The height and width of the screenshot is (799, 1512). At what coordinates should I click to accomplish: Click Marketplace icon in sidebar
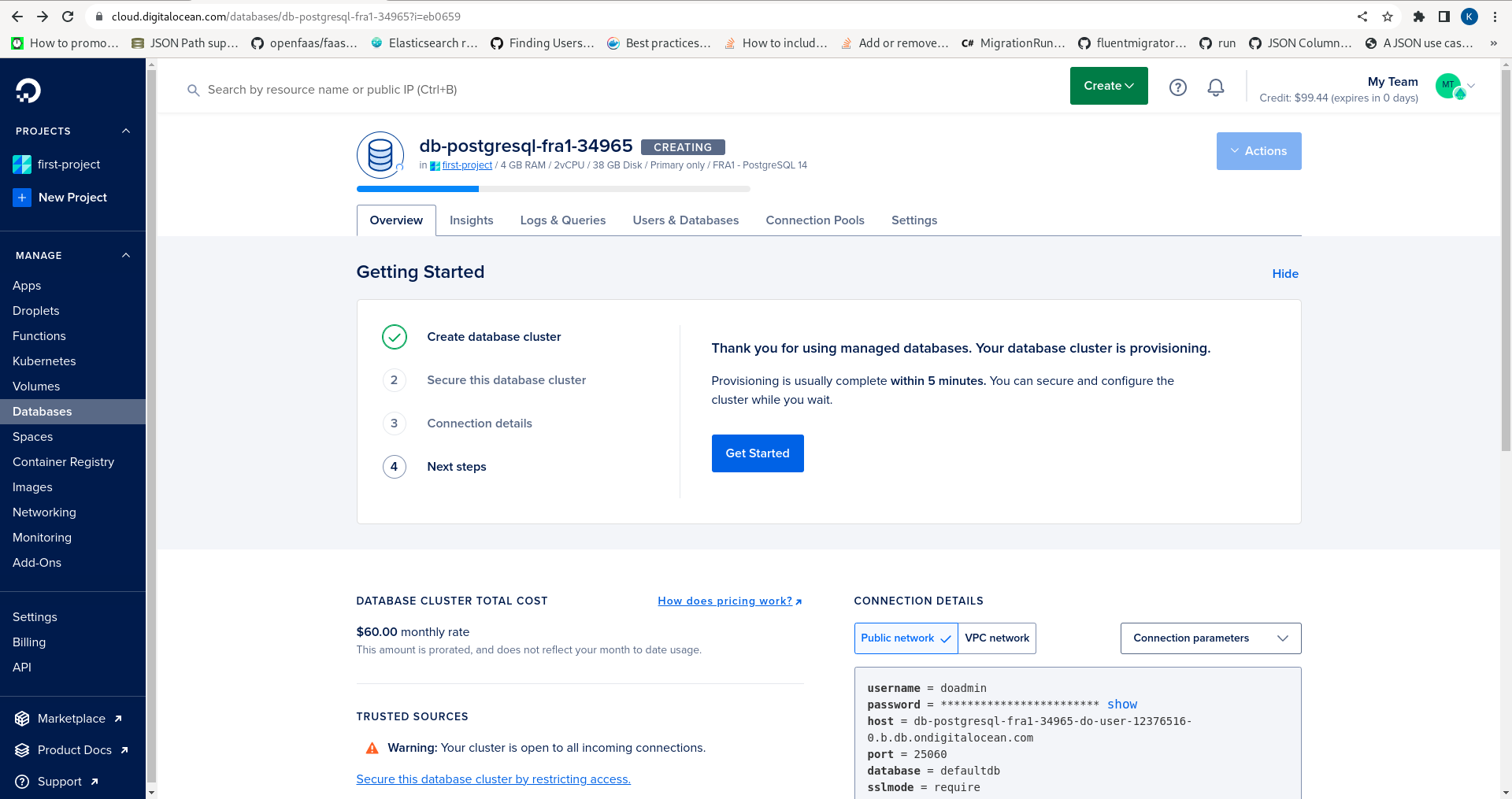(22, 719)
